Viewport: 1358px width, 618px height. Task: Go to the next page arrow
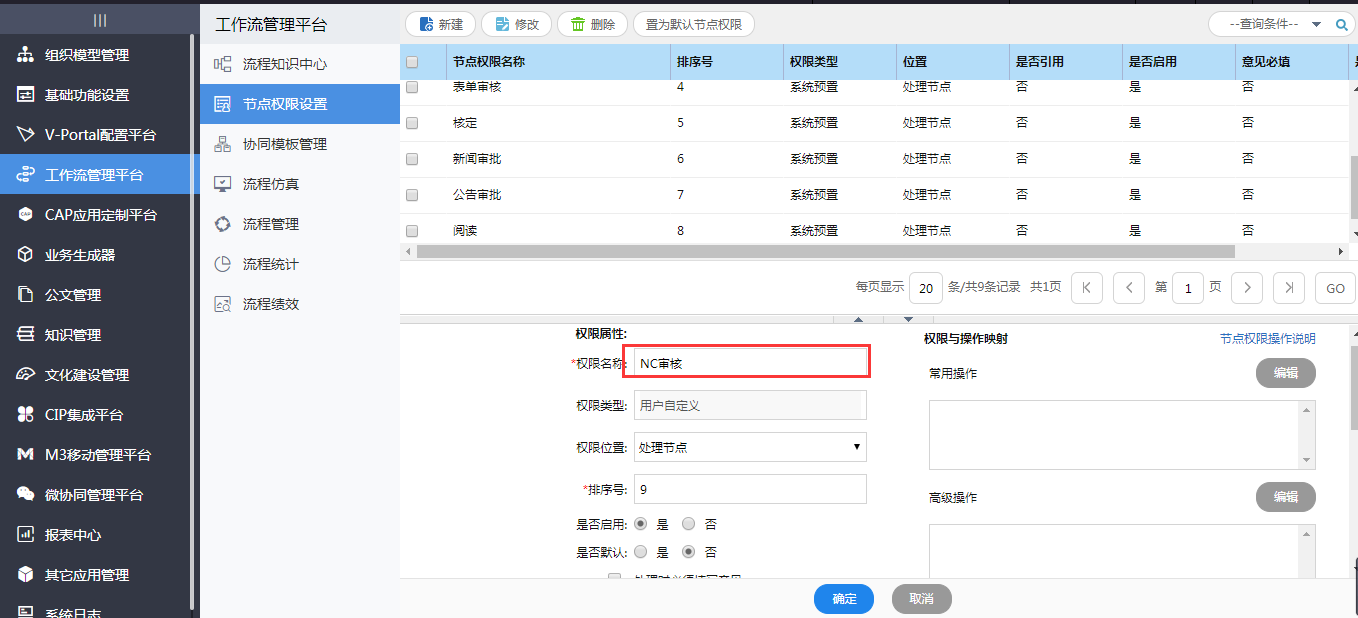click(x=1246, y=288)
